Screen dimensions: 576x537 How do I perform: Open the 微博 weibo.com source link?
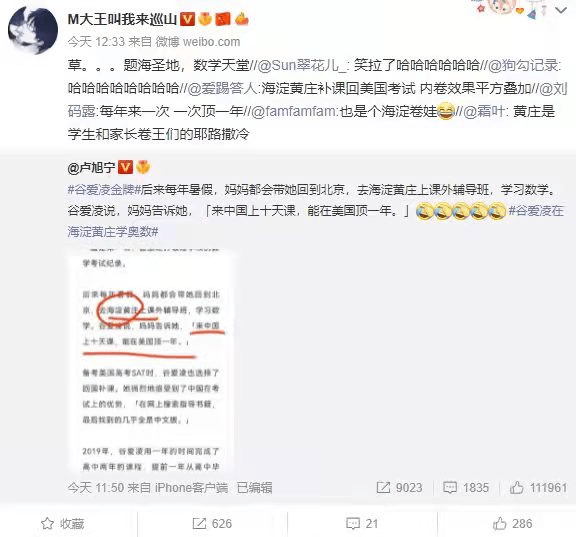198,42
